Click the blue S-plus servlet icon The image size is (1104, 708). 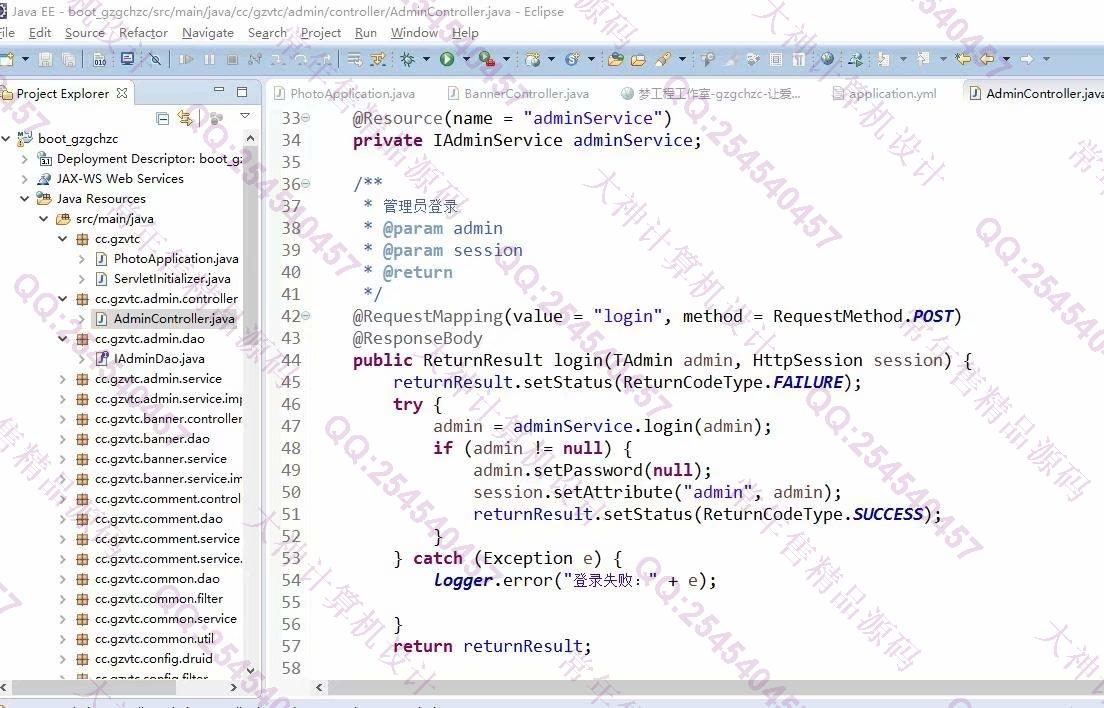pyautogui.click(x=573, y=60)
